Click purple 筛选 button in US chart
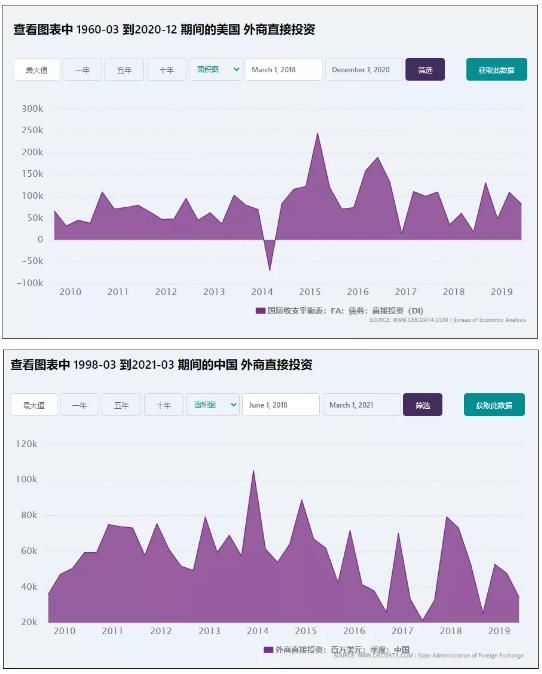The image size is (542, 674). tap(425, 70)
